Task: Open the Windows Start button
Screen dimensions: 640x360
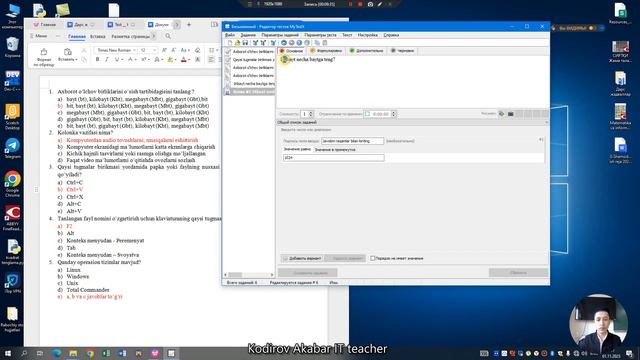Action: (8, 353)
